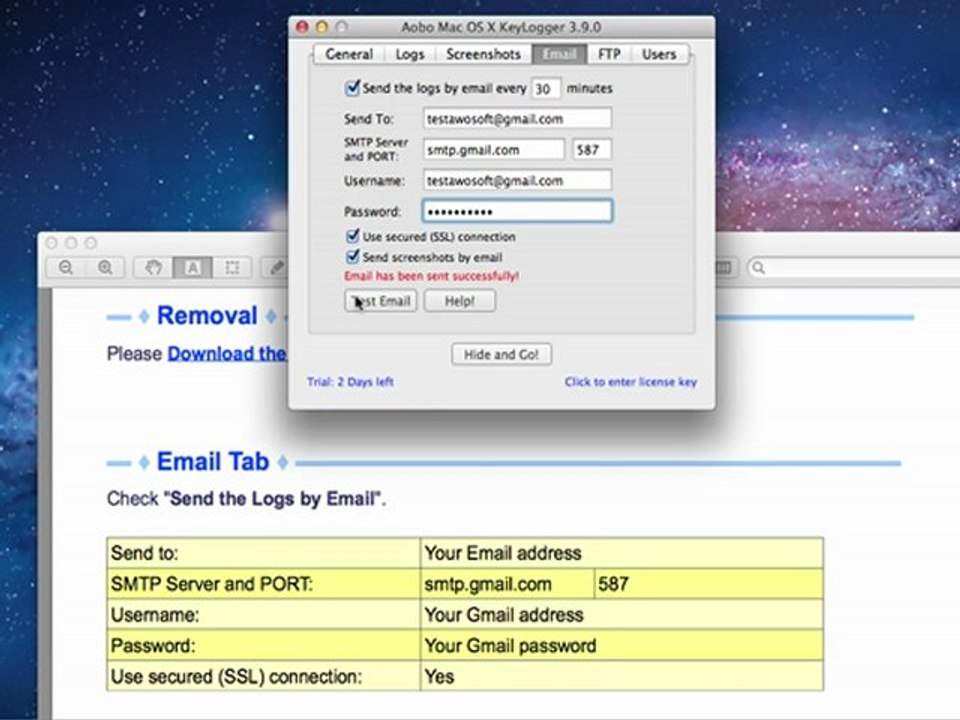
Task: Select the Email tab
Action: [x=560, y=54]
